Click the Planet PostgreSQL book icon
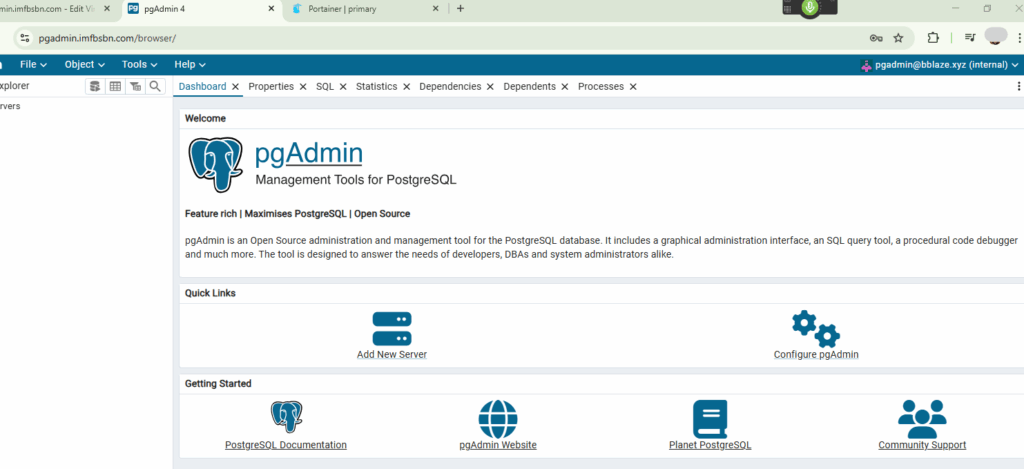The height and width of the screenshot is (469, 1024). tap(710, 416)
